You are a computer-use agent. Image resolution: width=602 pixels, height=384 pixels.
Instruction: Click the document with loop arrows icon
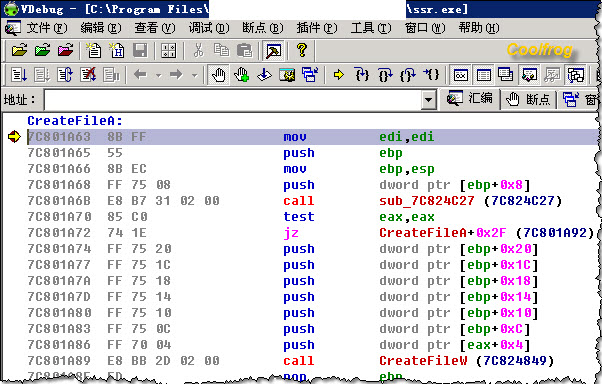(x=65, y=75)
